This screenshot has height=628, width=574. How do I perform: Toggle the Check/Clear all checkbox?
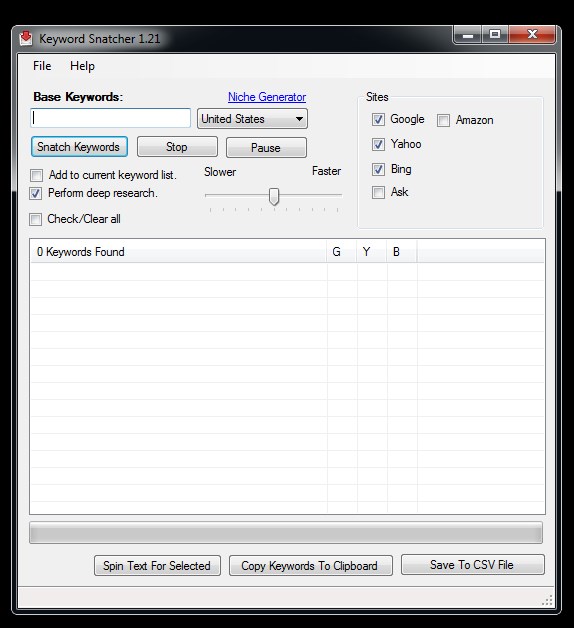pos(35,219)
